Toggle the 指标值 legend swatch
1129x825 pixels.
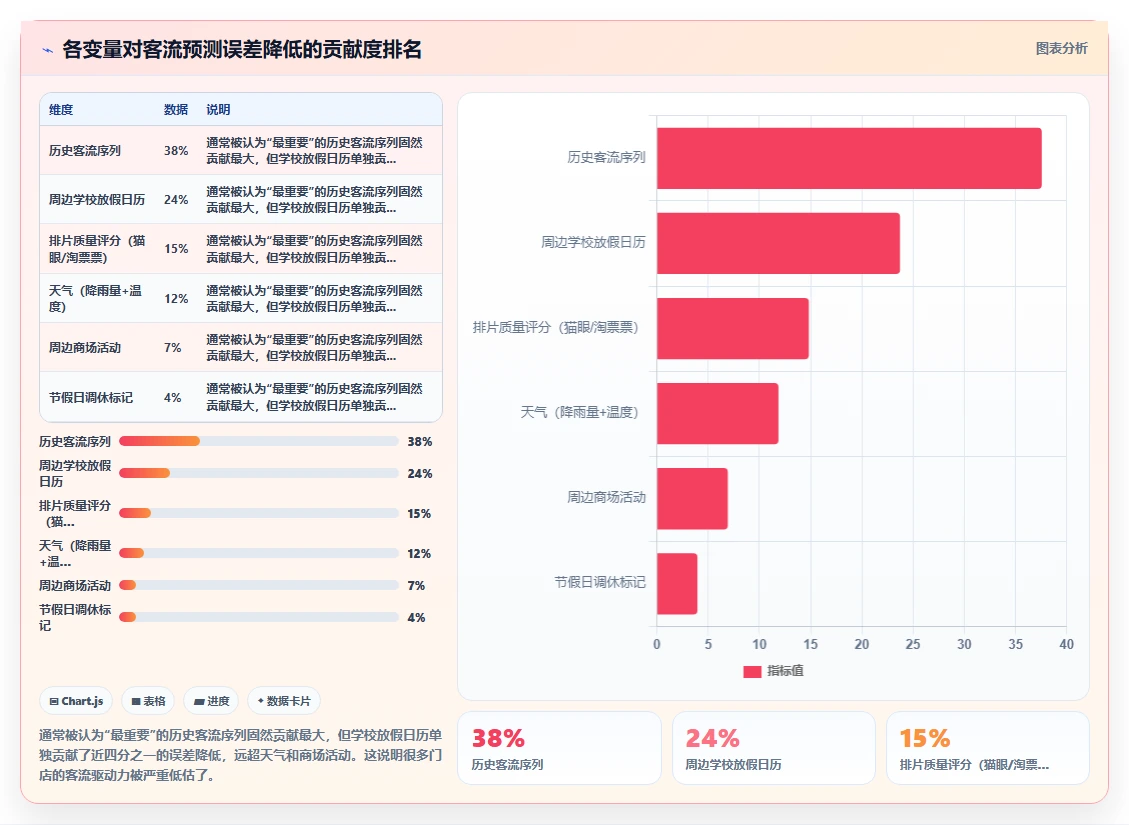pos(752,671)
